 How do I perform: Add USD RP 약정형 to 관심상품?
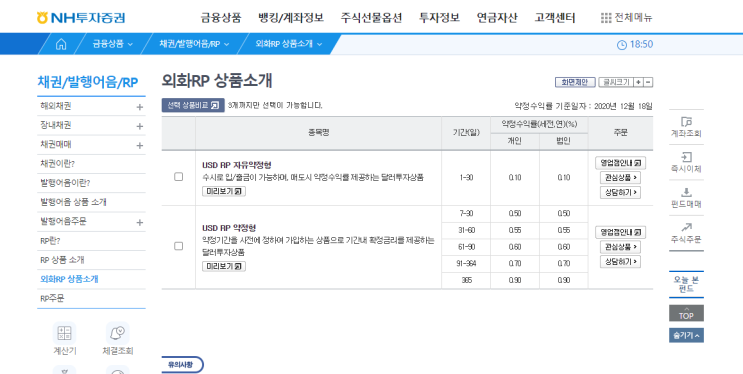tap(620, 247)
